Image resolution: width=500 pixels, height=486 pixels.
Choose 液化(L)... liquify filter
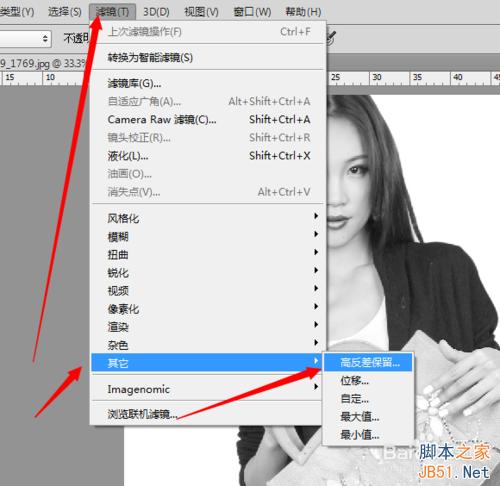[208, 156]
